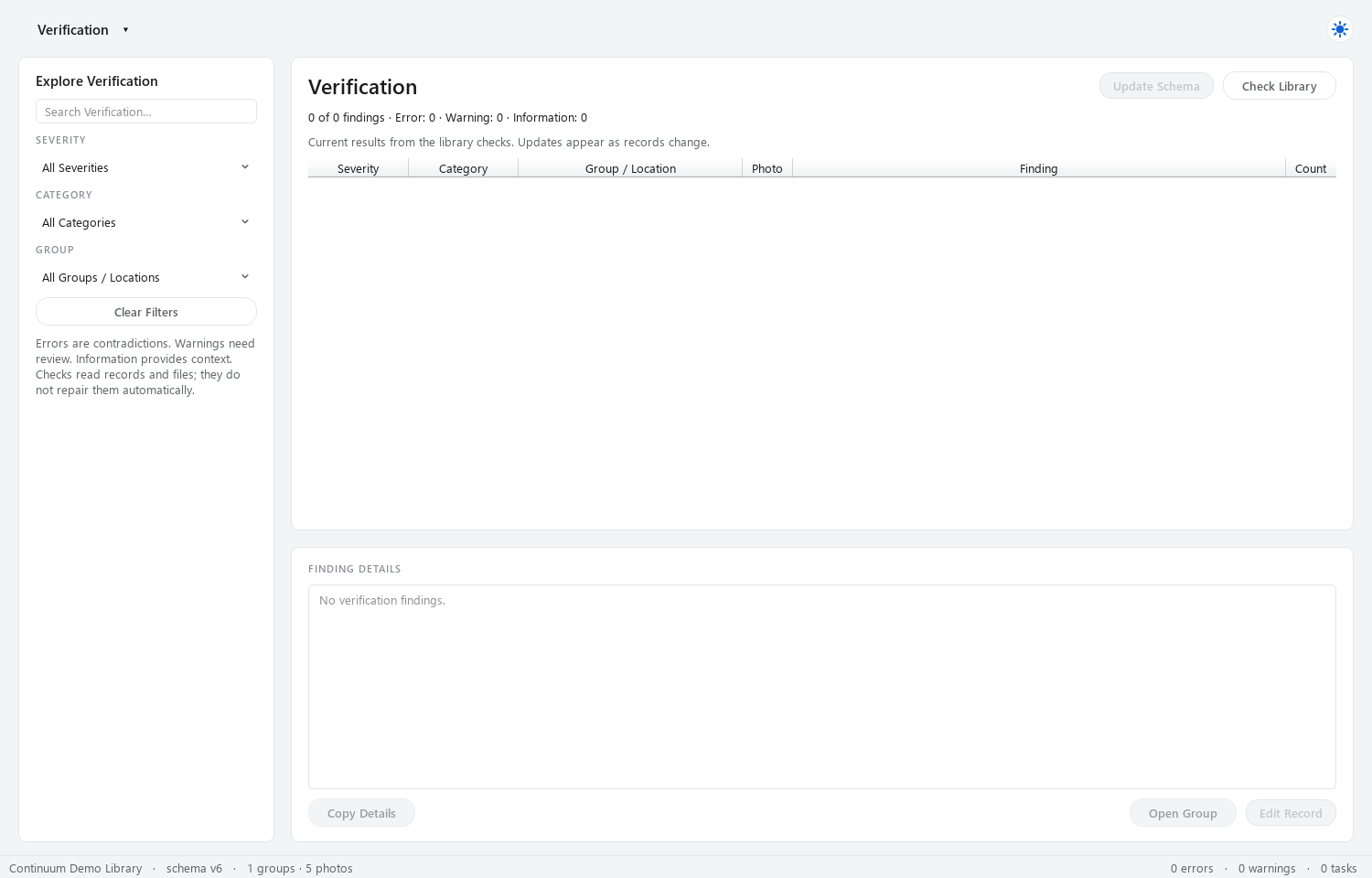Sort by the Severity column header
This screenshot has height=878, width=1372.
pos(359,168)
